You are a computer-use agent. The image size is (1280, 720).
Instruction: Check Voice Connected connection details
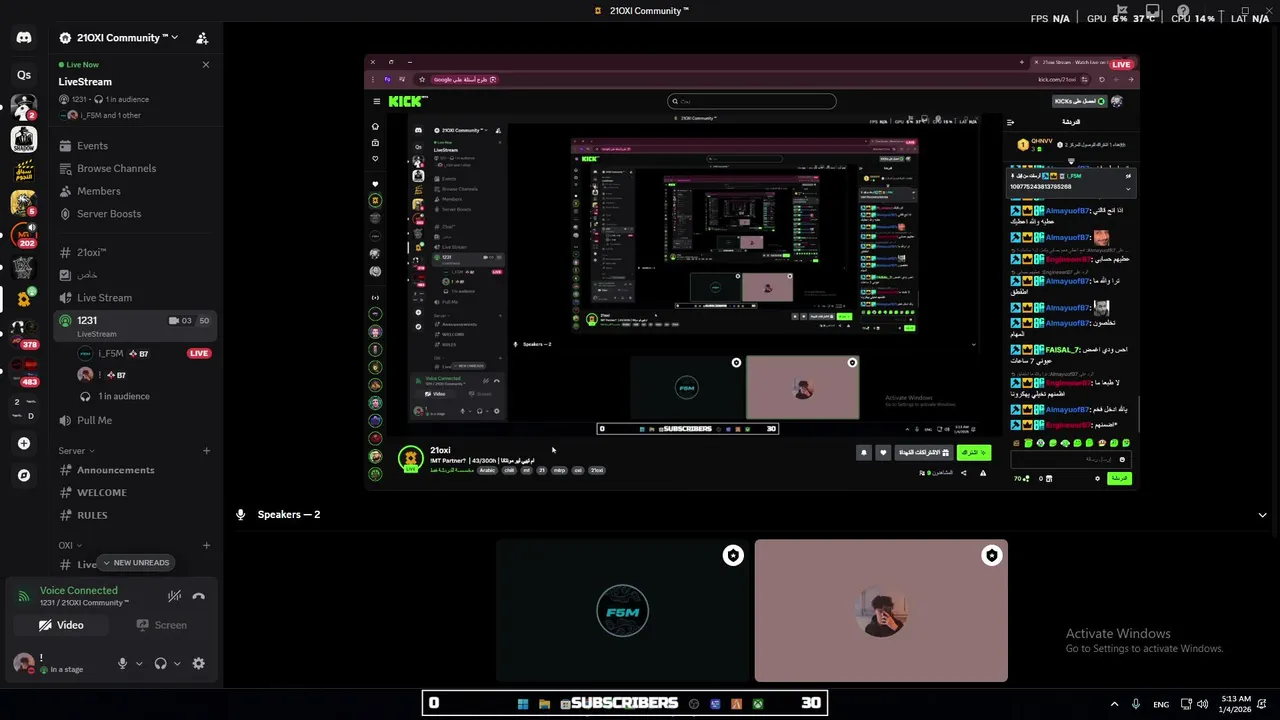tap(78, 590)
